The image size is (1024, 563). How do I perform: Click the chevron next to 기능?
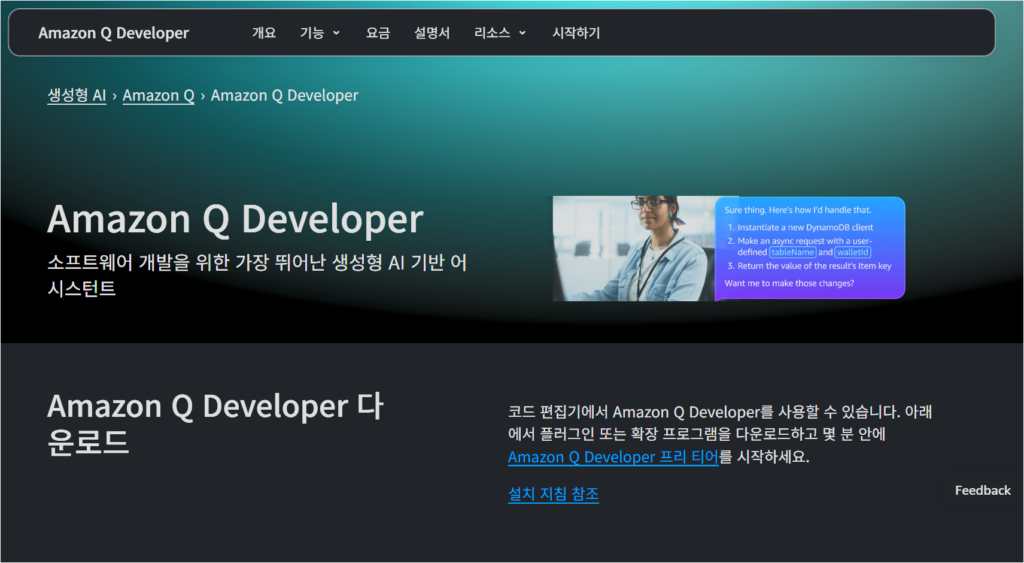point(336,33)
